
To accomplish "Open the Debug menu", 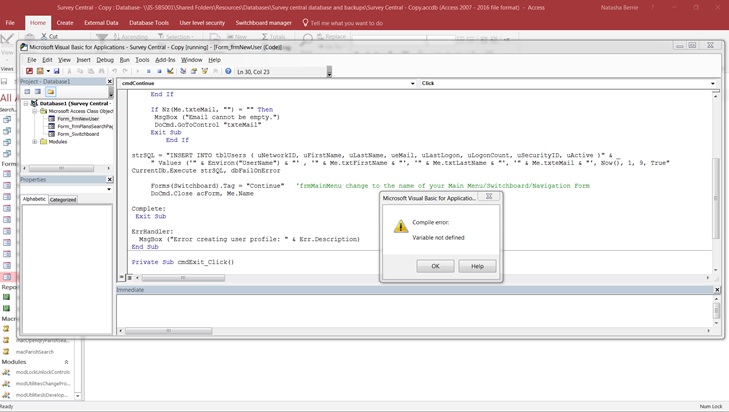I will (105, 60).
